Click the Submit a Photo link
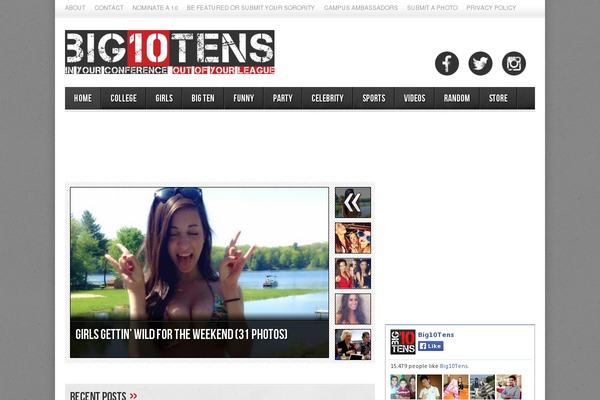 [431, 8]
